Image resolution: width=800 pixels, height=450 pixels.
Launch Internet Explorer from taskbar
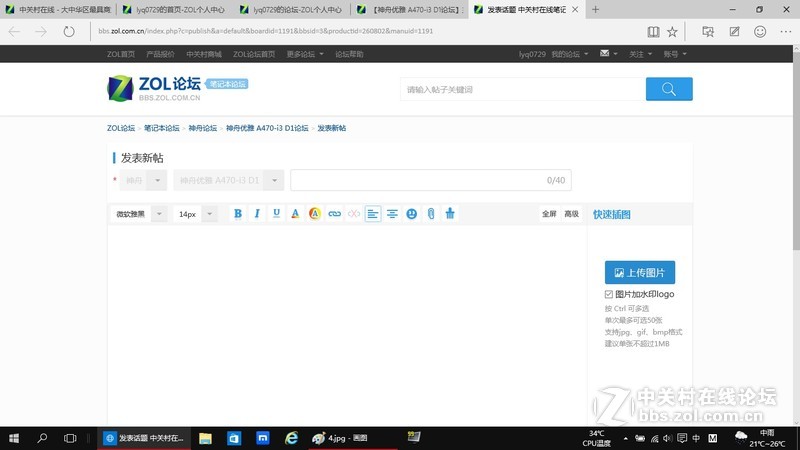[x=291, y=438]
